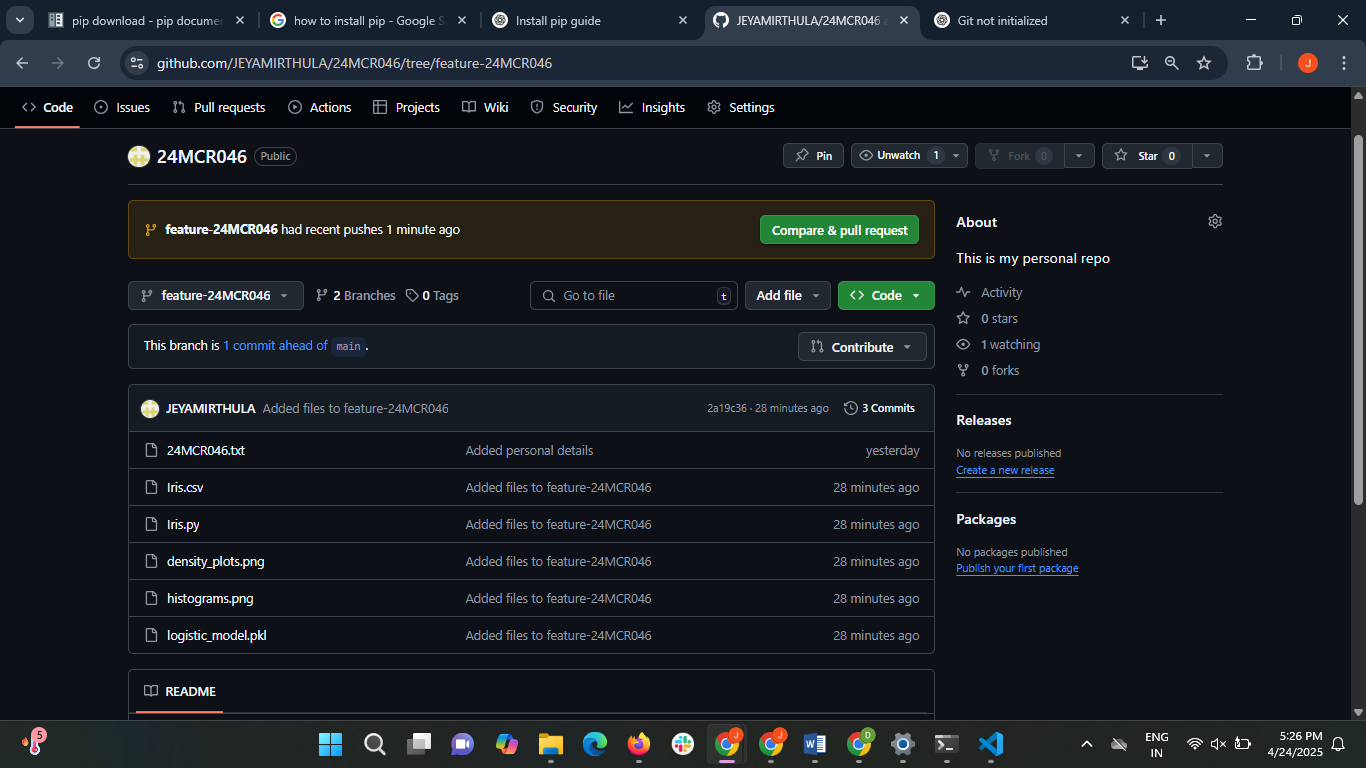The width and height of the screenshot is (1366, 768).
Task: Open Windows Start menu
Action: click(330, 744)
